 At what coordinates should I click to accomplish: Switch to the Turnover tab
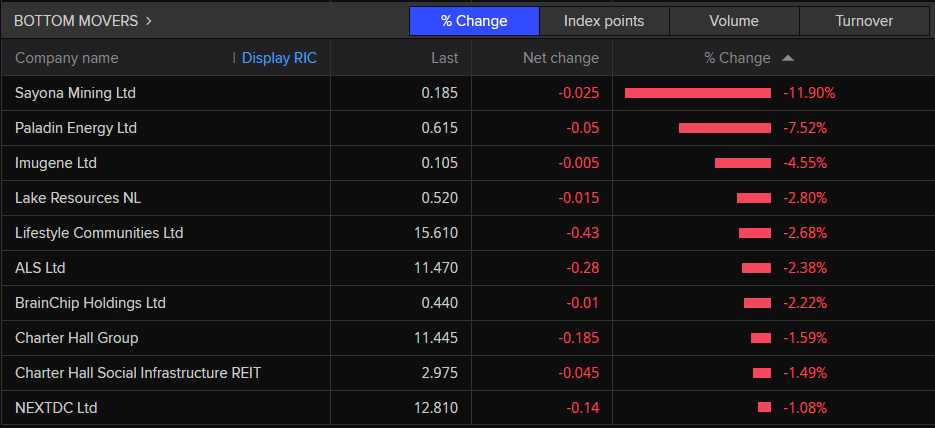(864, 21)
